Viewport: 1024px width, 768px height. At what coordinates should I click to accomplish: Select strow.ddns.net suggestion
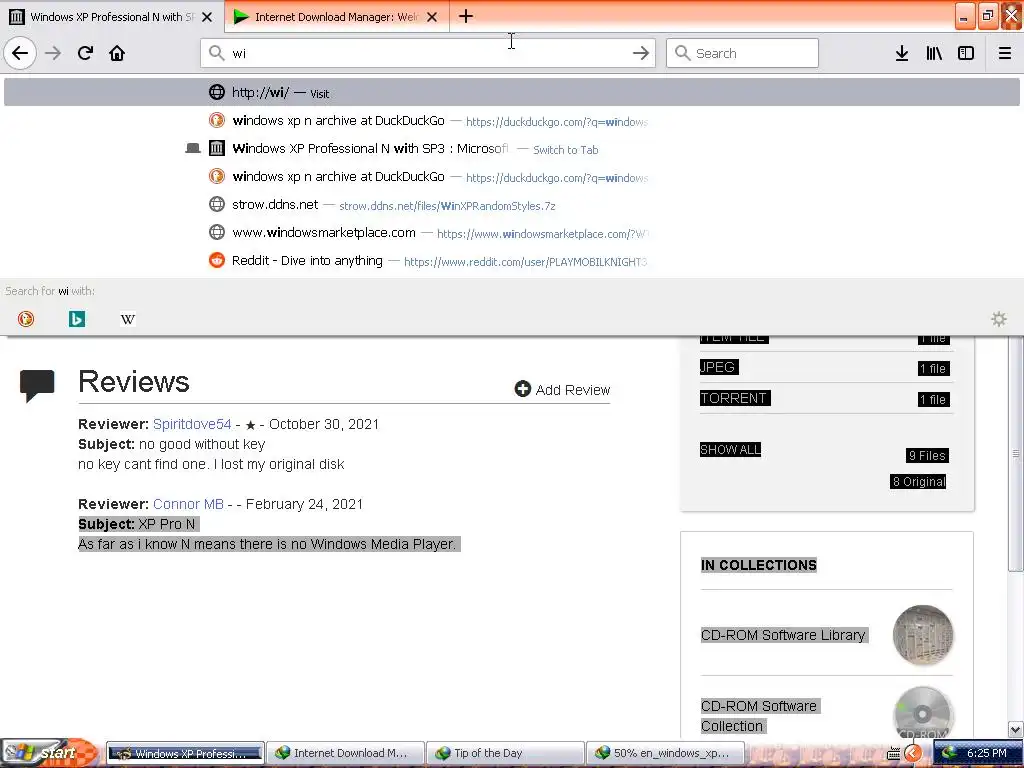point(512,204)
